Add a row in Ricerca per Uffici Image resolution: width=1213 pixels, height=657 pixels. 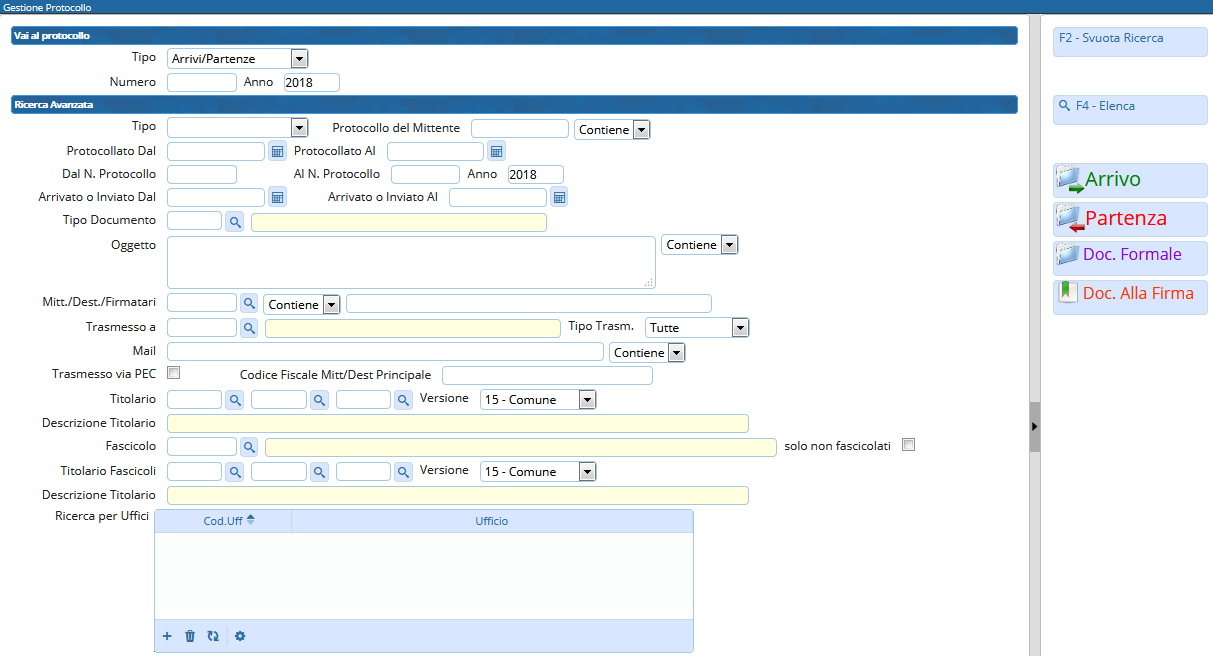pos(167,636)
